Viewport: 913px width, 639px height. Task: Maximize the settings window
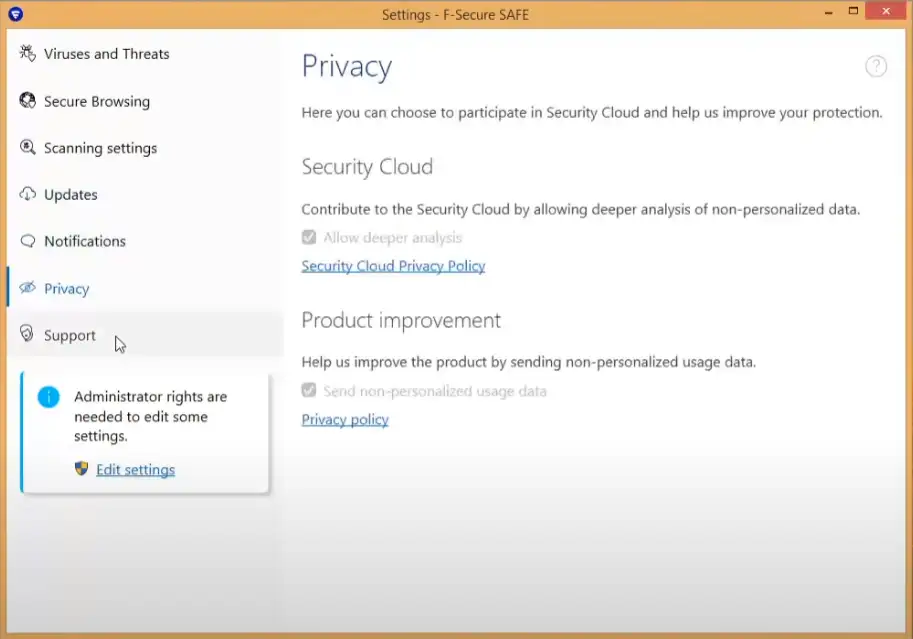click(x=853, y=12)
